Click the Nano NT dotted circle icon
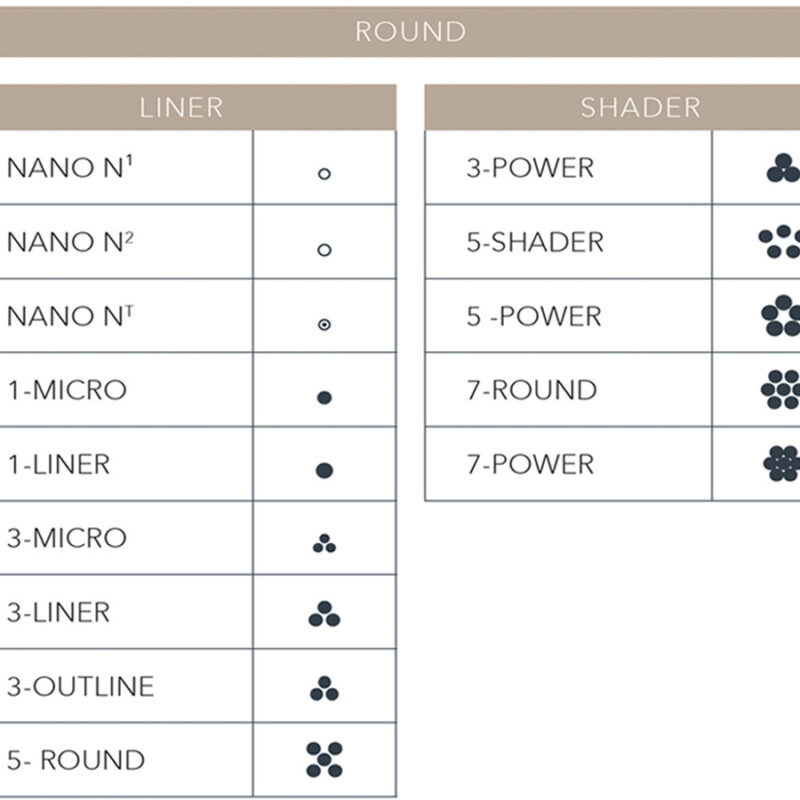This screenshot has width=800, height=800. (324, 324)
